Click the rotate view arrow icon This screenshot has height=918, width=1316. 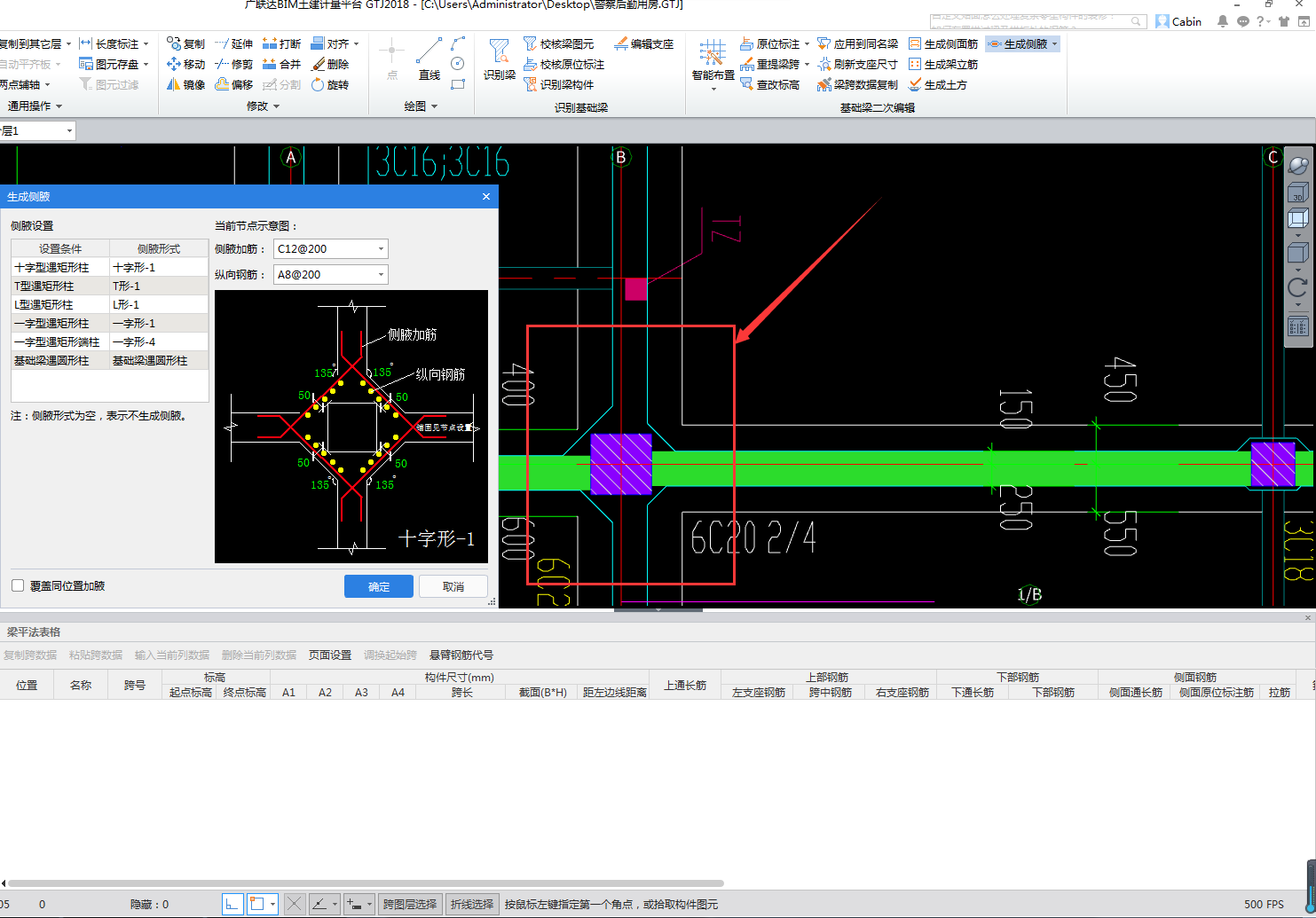[x=1297, y=286]
